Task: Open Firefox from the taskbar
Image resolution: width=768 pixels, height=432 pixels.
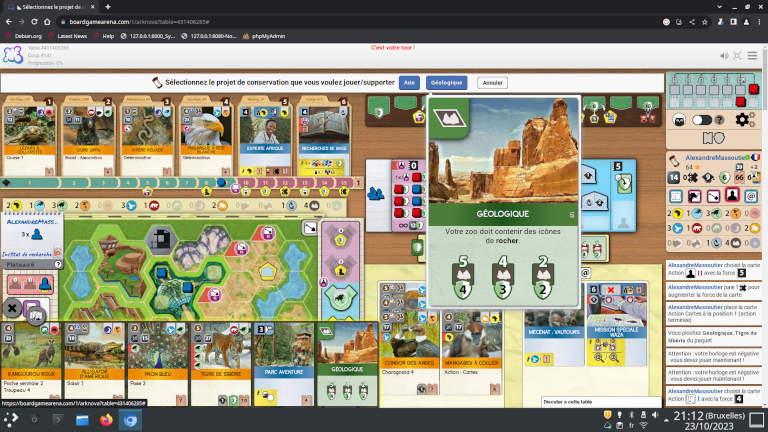Action: coord(106,420)
